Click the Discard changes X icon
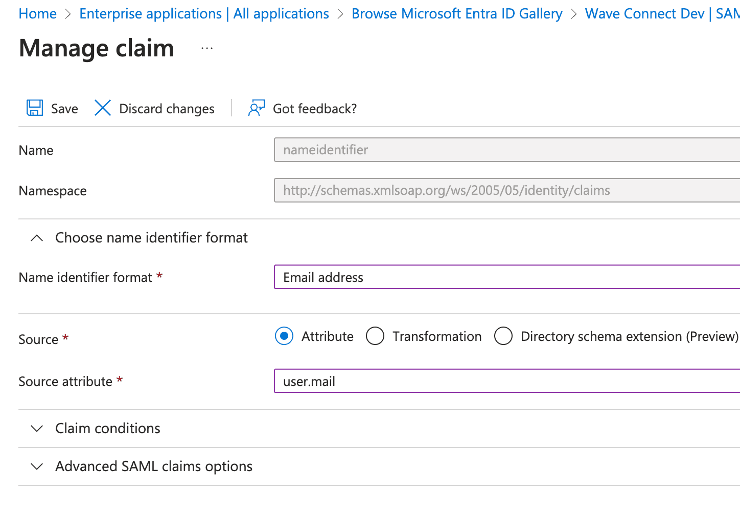Viewport: 740px width, 526px height. 102,108
